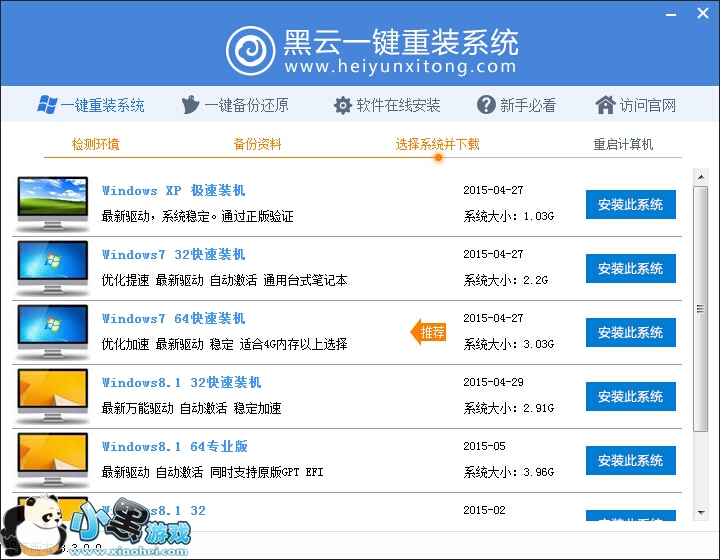Open the 一键重装系统 tab
The width and height of the screenshot is (720, 560).
[x=91, y=105]
